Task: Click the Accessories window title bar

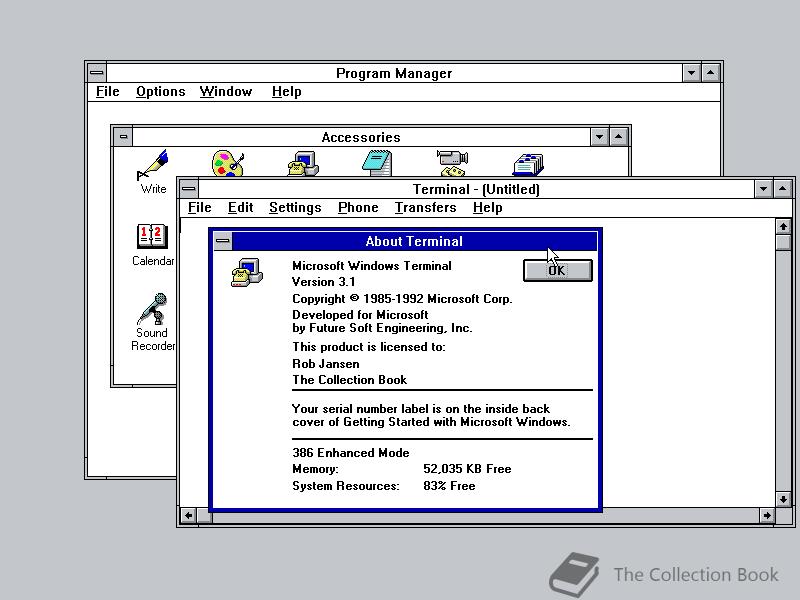Action: 361,137
